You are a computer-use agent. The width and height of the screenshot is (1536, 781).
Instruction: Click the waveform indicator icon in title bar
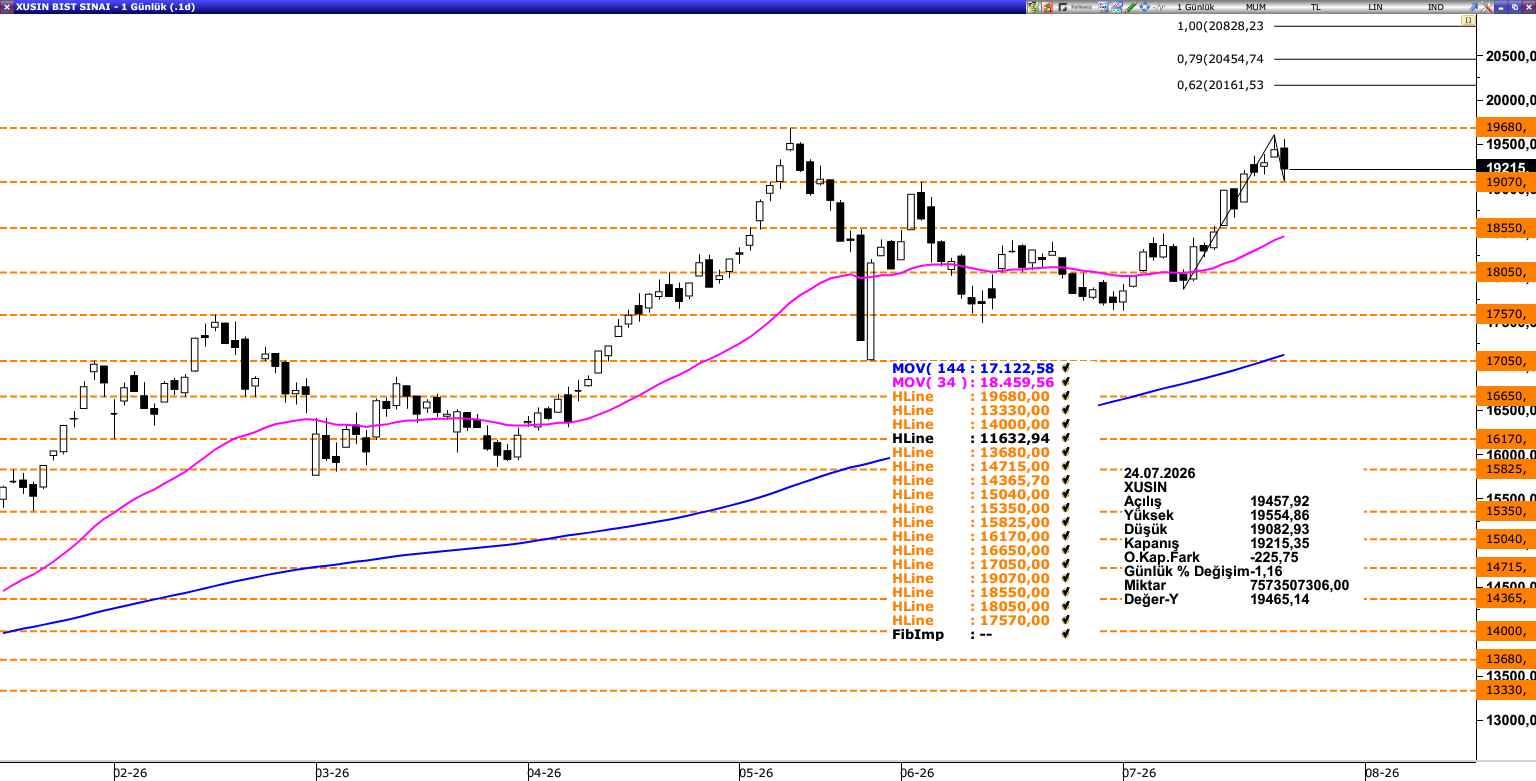[x=1159, y=7]
